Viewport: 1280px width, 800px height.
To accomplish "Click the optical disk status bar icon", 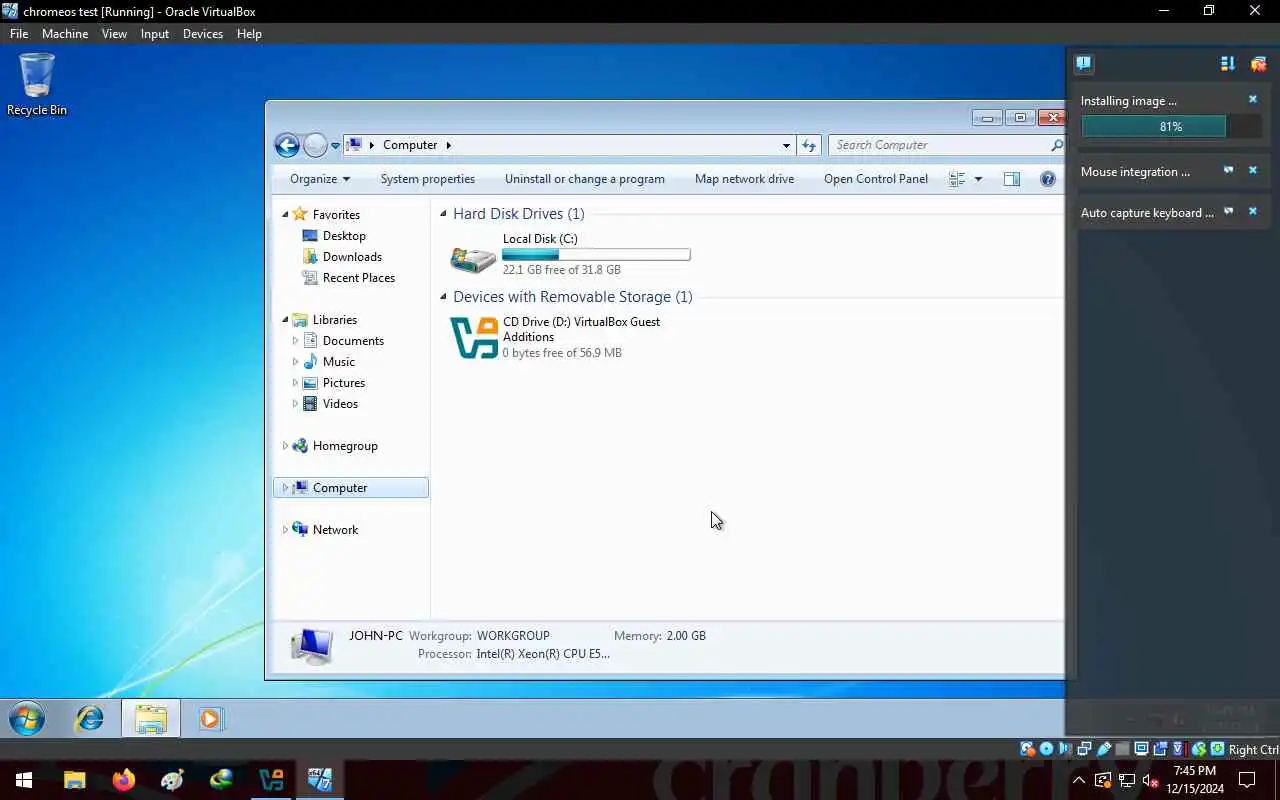I will click(1046, 749).
